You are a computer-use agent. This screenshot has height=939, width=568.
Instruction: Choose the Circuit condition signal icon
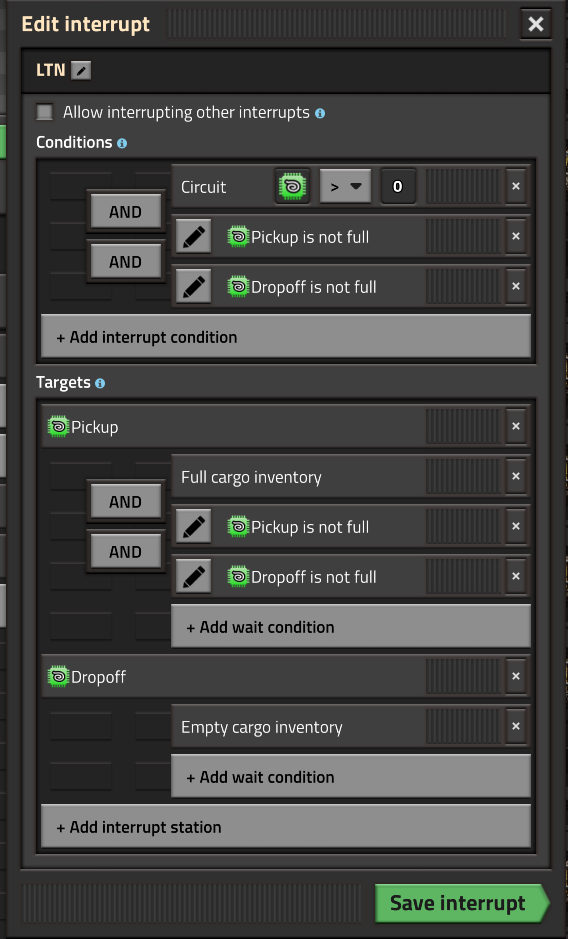pos(292,187)
